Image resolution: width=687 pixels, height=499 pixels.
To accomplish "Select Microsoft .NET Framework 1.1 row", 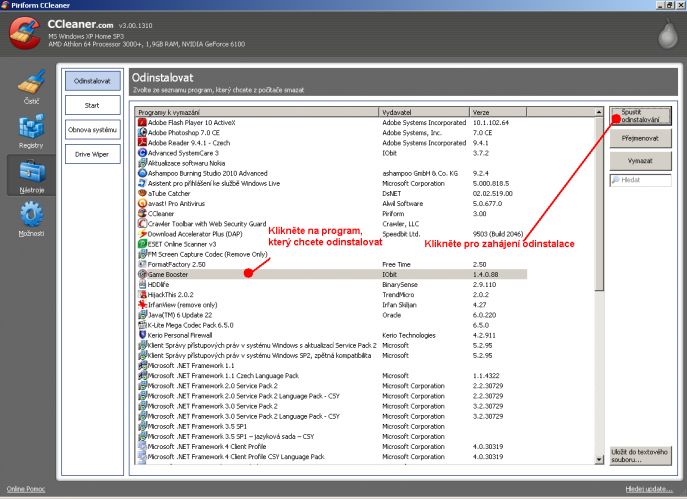I will [332, 365].
